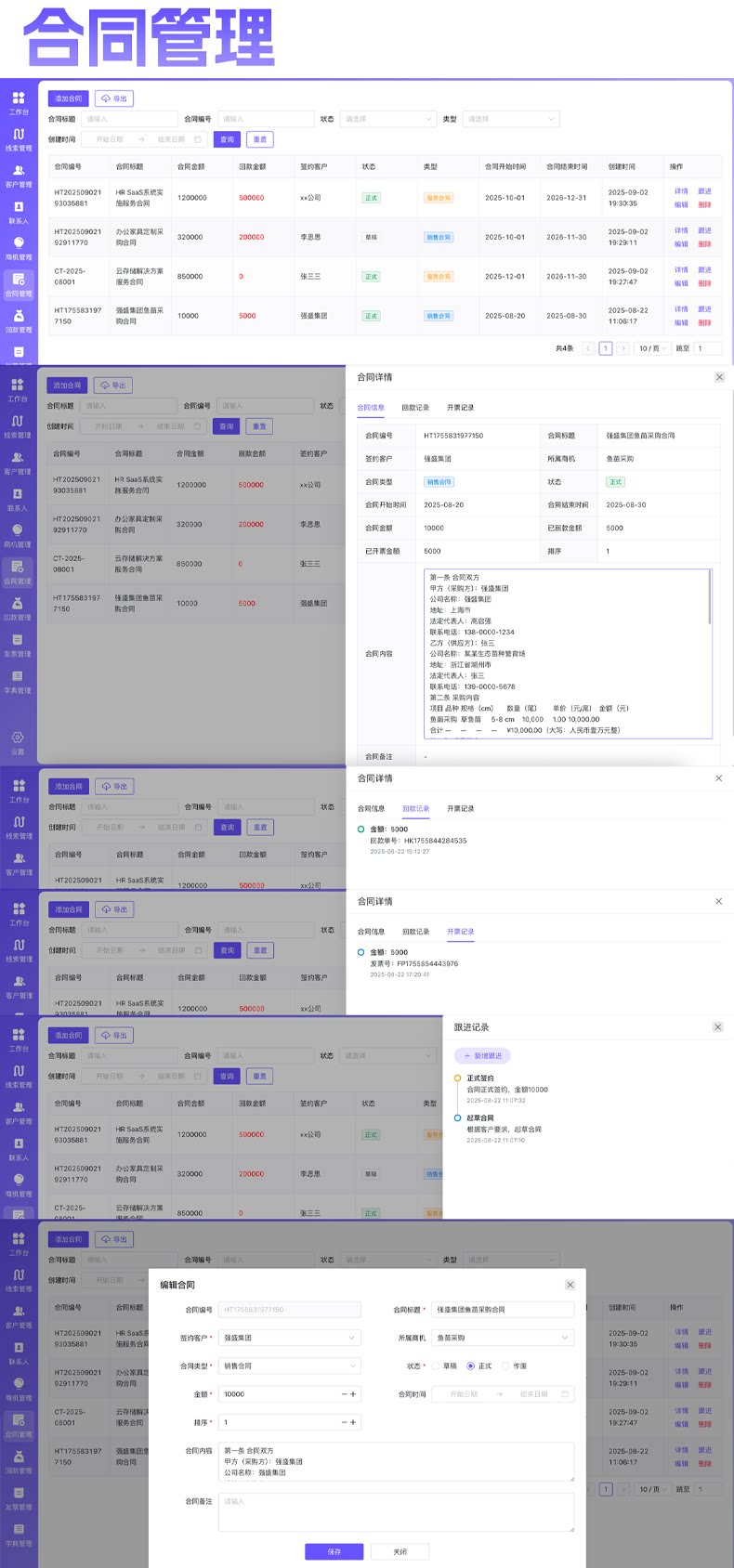Click 跳至 page number input in top list

tap(708, 348)
